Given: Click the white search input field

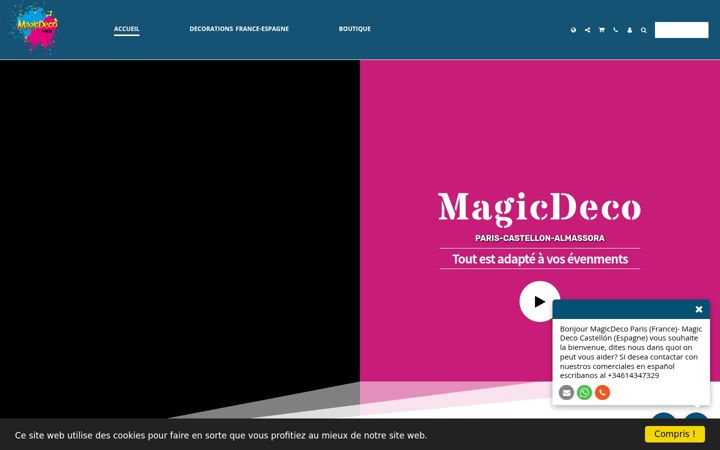Looking at the screenshot, I should [681, 30].
